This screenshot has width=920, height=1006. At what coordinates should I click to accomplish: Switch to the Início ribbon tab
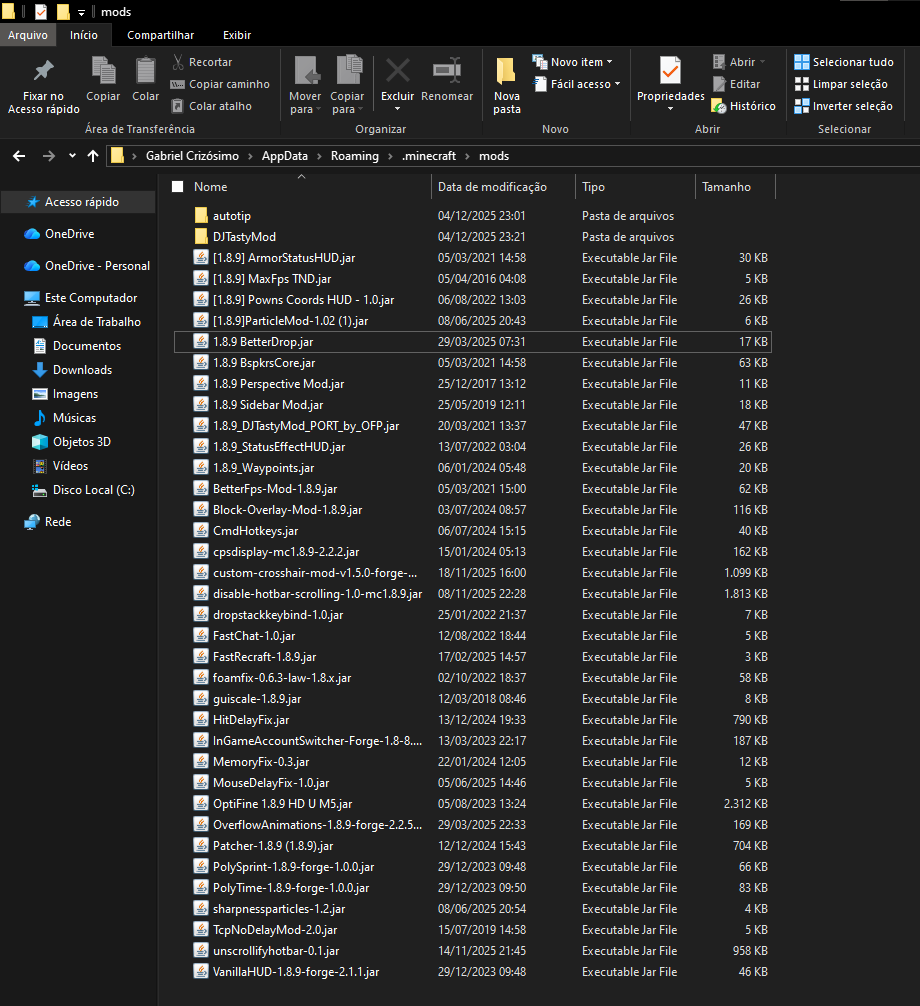[84, 35]
